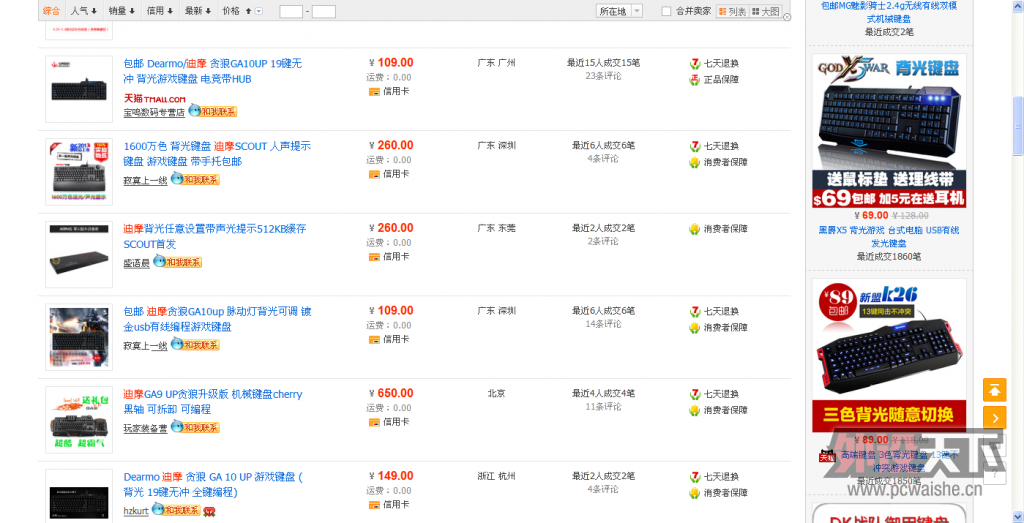This screenshot has height=523, width=1024.
Task: Open thumbnail of 1600万色 背光键盘 listing
Action: (79, 170)
